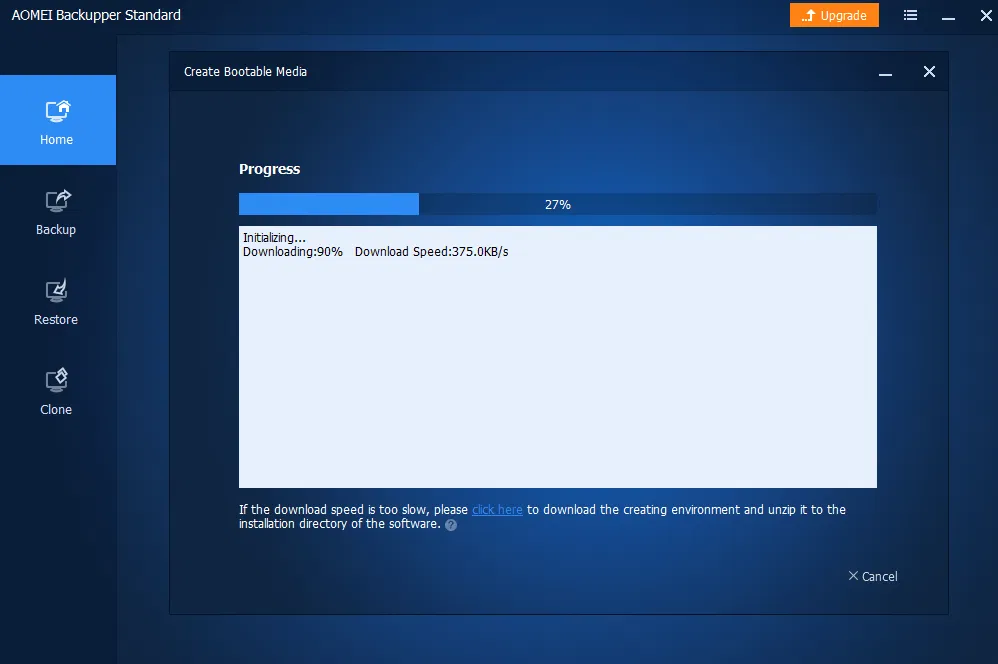Minimize the Create Bootable Media dialog
The height and width of the screenshot is (664, 998).
pos(885,72)
